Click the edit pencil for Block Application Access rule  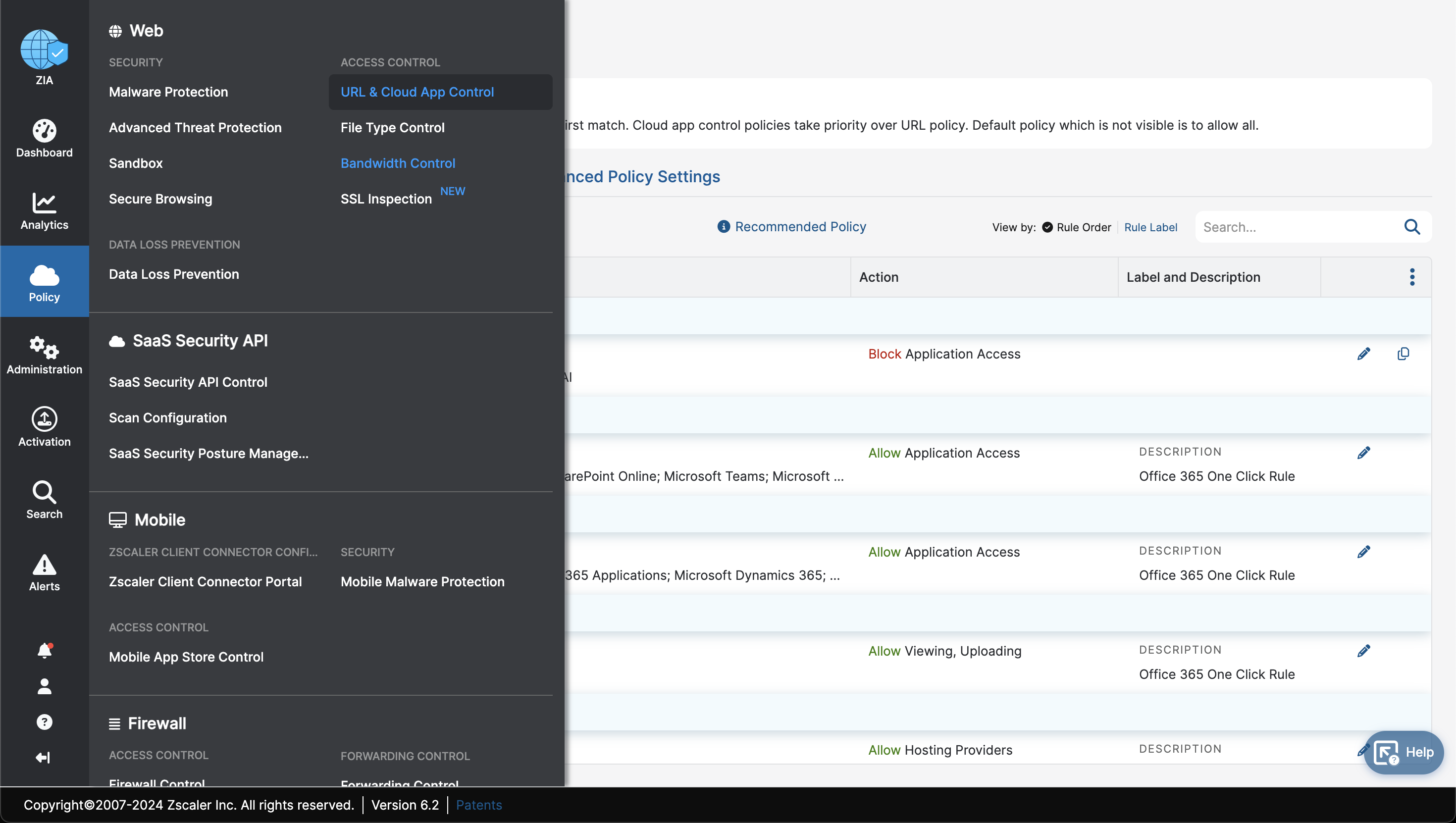pos(1363,354)
